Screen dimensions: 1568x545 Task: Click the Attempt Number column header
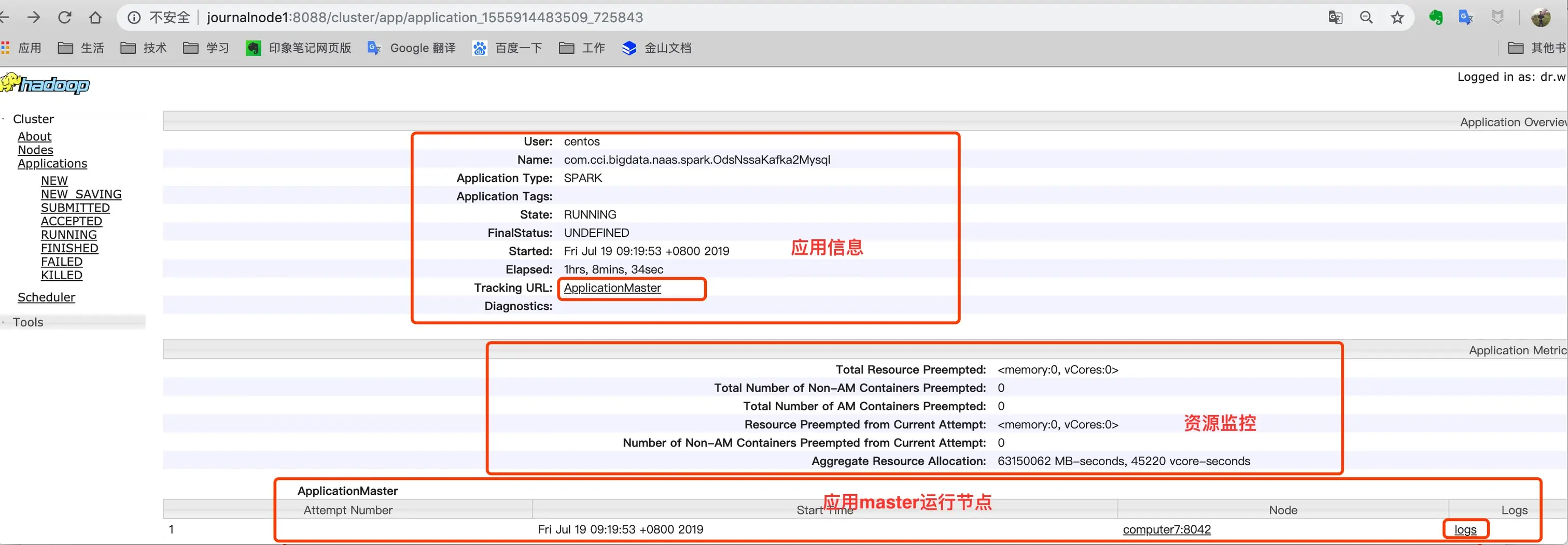pyautogui.click(x=347, y=510)
